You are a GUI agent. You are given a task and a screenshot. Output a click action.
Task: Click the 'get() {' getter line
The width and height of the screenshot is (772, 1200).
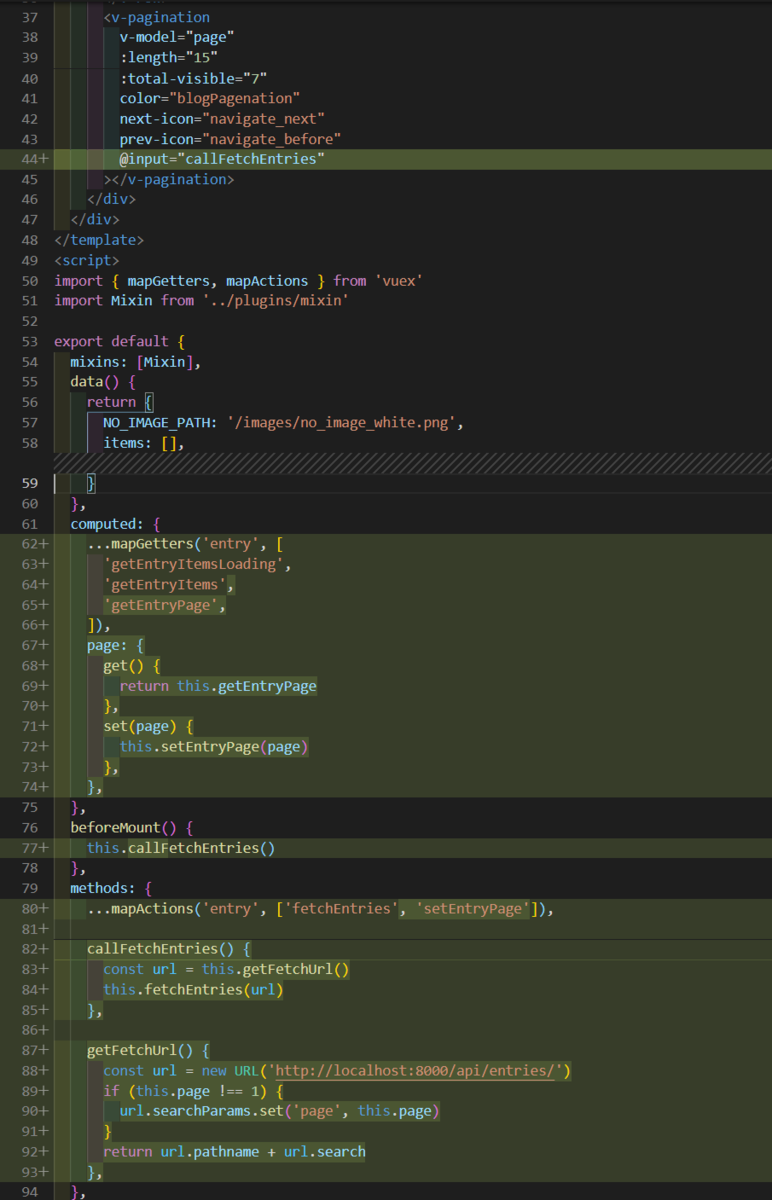coord(132,666)
